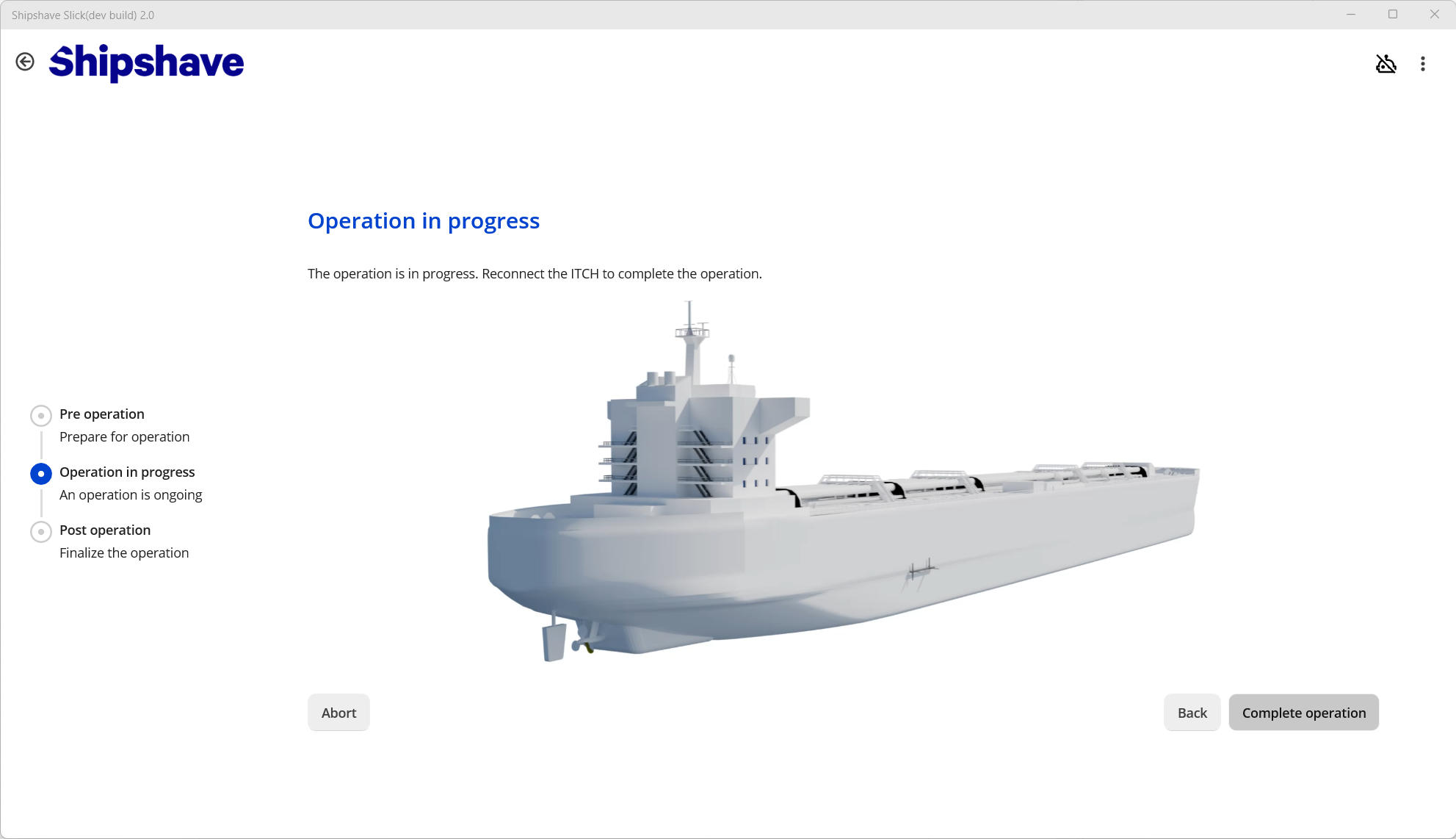Click the Pre operation step label

click(102, 414)
